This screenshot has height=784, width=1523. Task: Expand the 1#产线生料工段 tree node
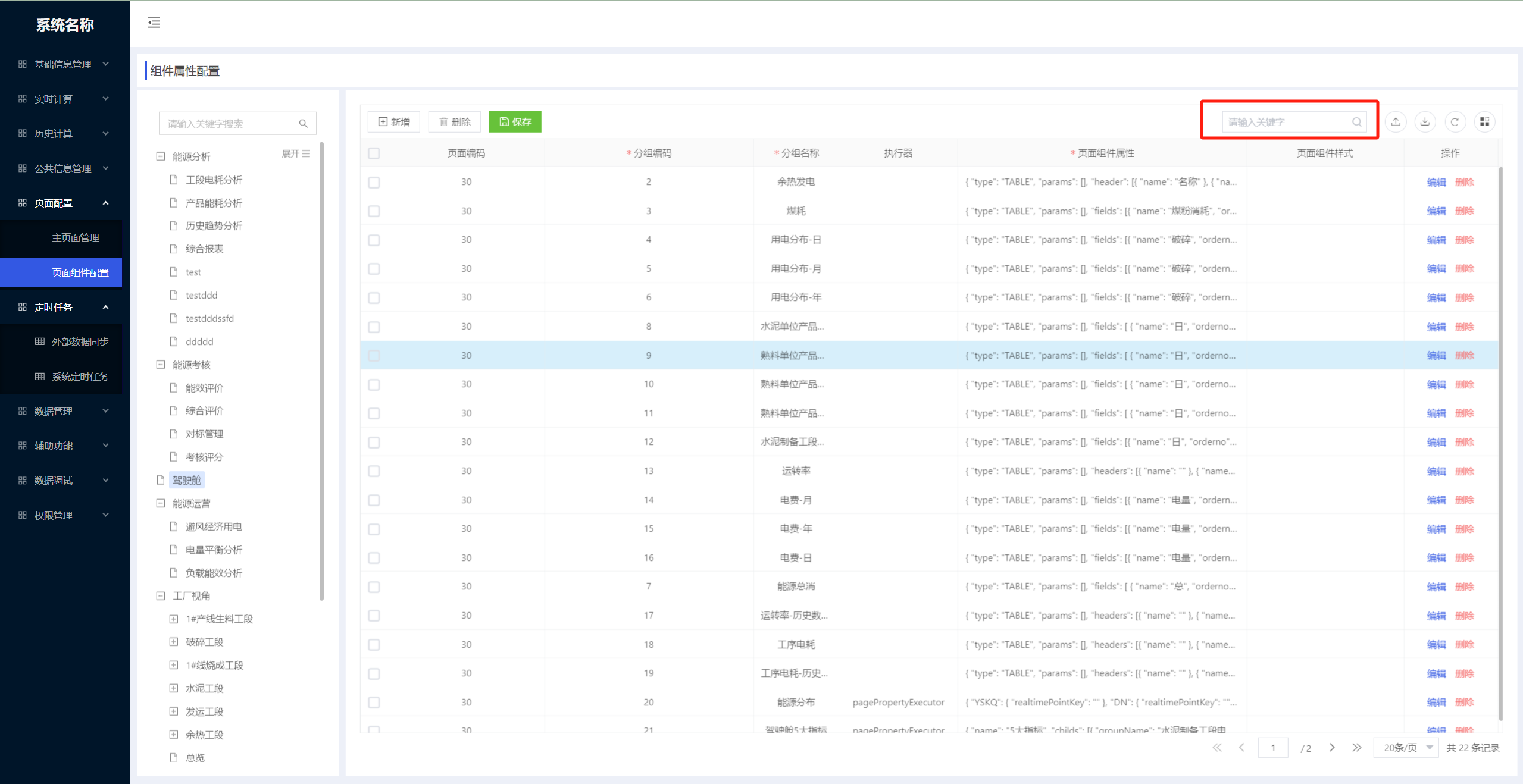pos(174,619)
